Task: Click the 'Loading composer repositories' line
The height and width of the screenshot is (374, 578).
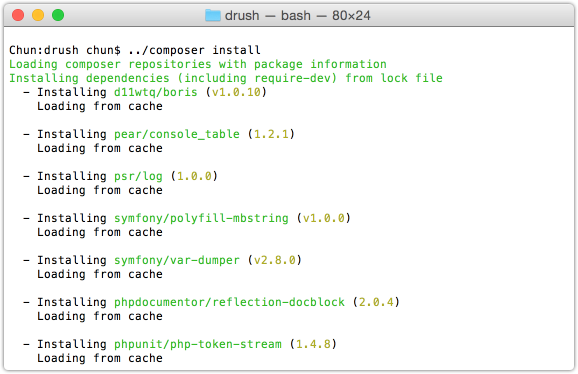Action: pyautogui.click(x=198, y=64)
